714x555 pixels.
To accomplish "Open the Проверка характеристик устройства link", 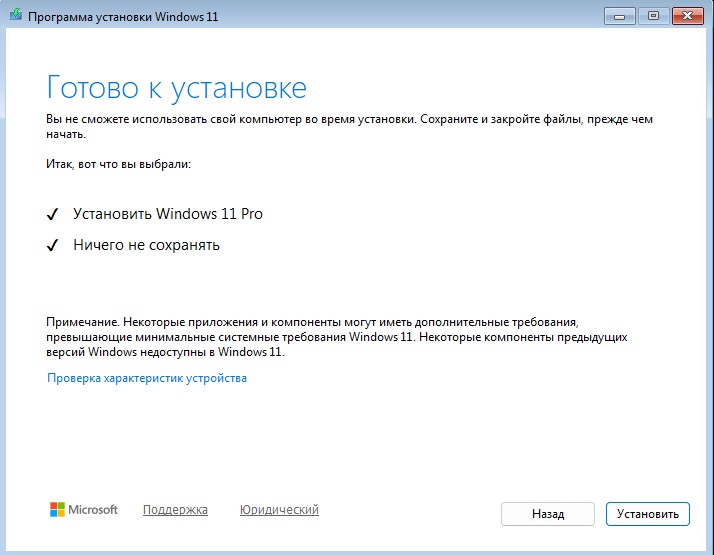I will (147, 378).
